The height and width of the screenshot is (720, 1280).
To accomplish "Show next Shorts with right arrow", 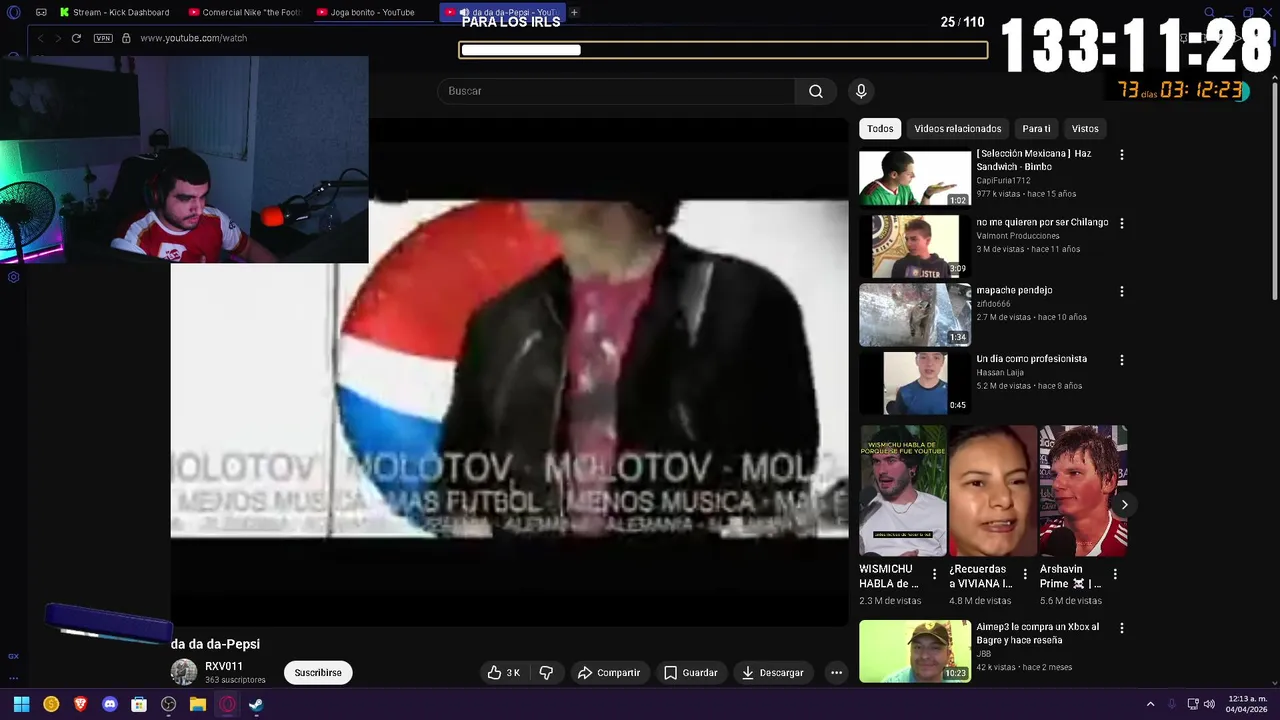I will 1124,505.
